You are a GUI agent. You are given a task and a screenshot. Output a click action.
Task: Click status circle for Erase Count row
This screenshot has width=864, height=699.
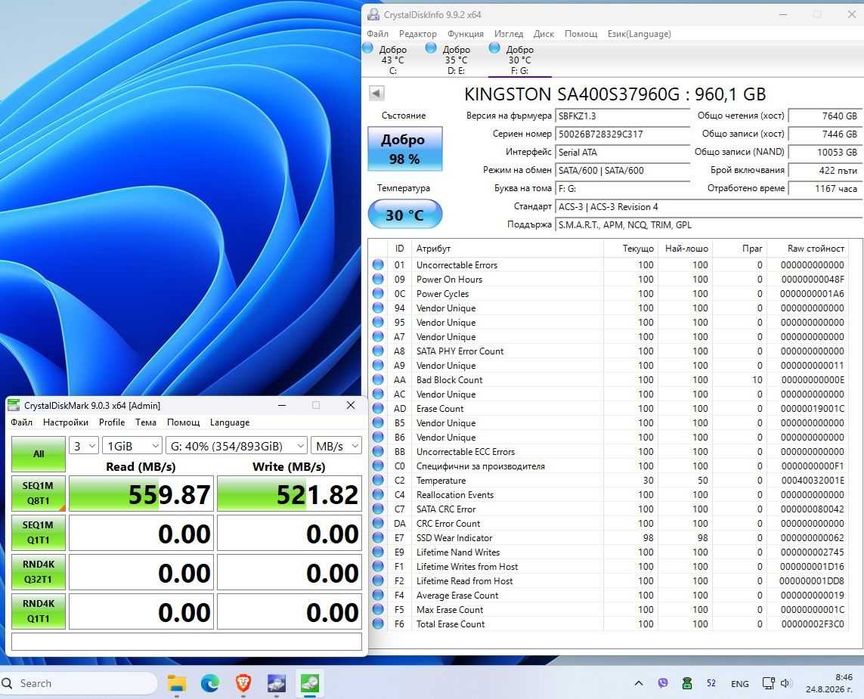[x=378, y=408]
